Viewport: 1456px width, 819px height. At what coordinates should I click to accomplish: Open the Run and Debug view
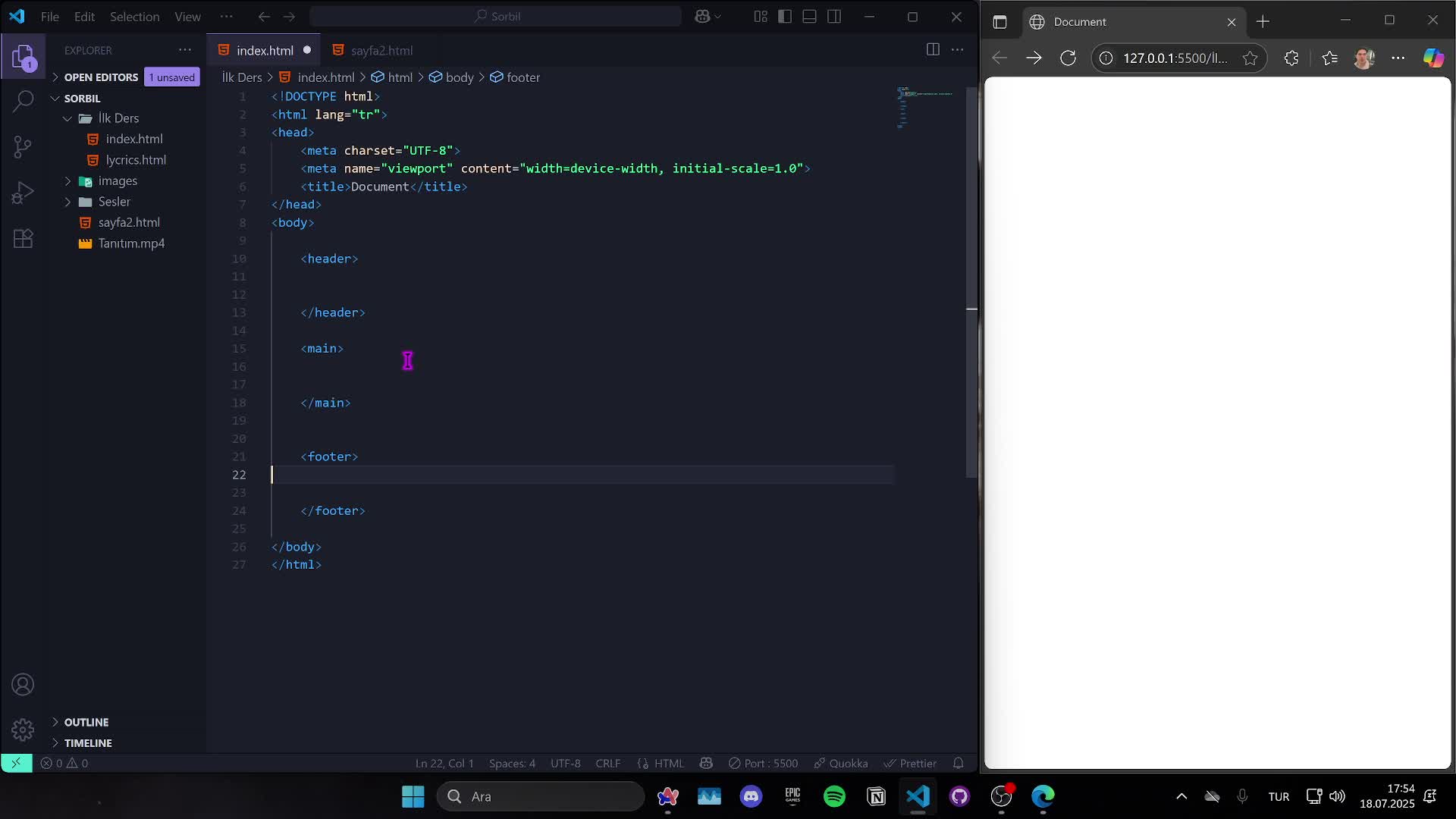click(23, 193)
